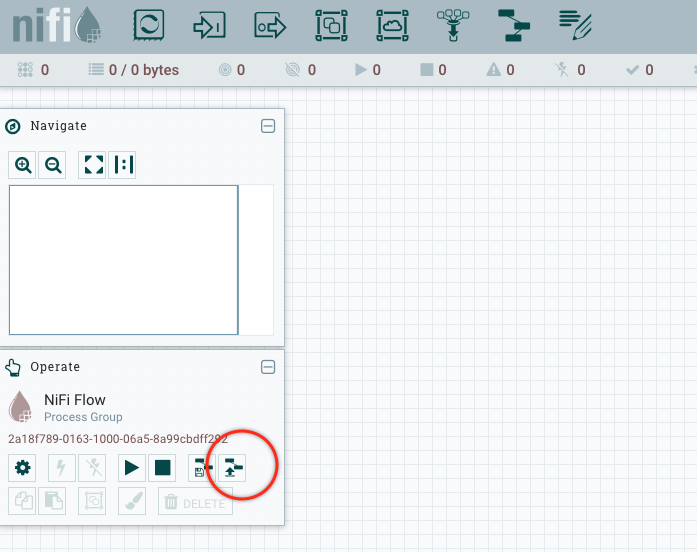The height and width of the screenshot is (552, 697).
Task: Click the not transmitting status icon
Action: [292, 70]
